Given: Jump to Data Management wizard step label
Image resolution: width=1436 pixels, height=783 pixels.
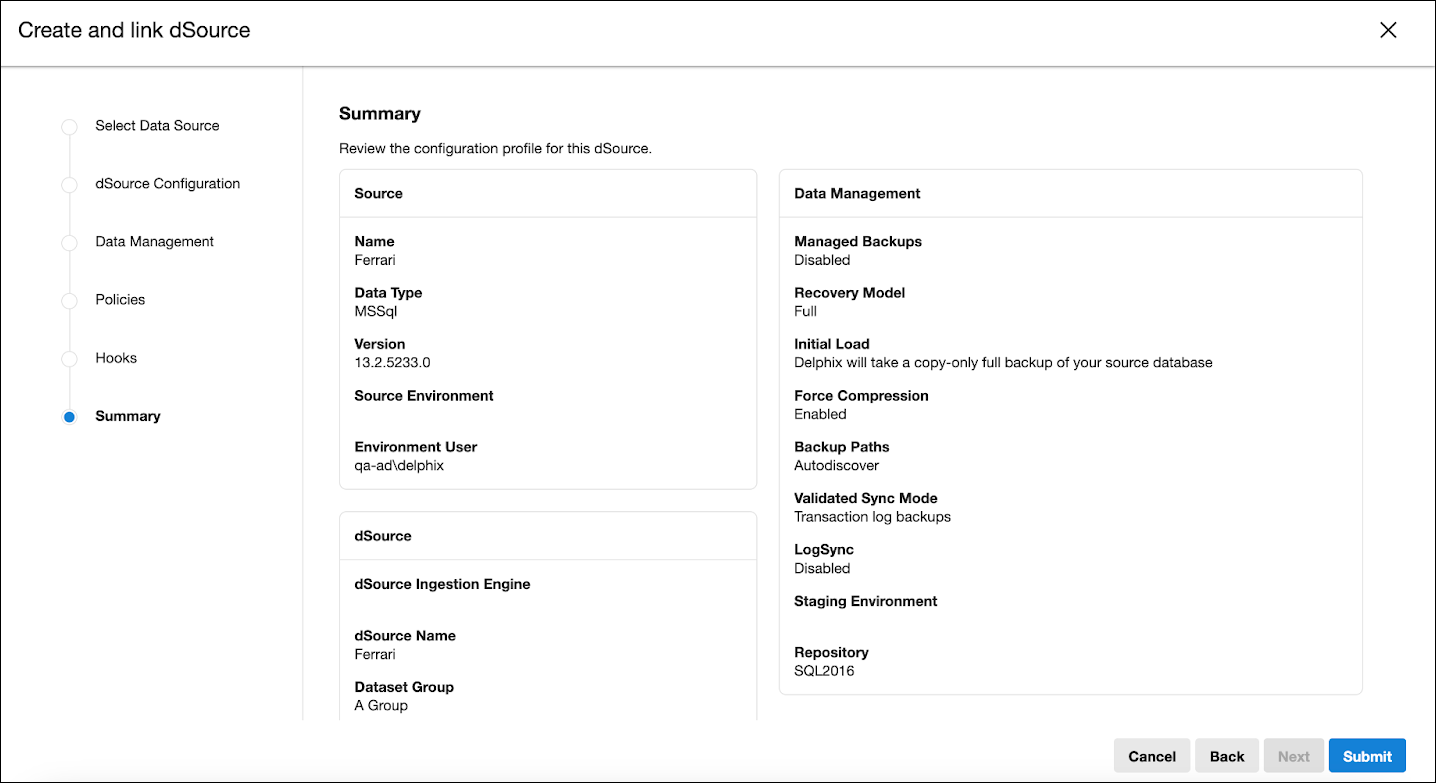Looking at the screenshot, I should 155,242.
